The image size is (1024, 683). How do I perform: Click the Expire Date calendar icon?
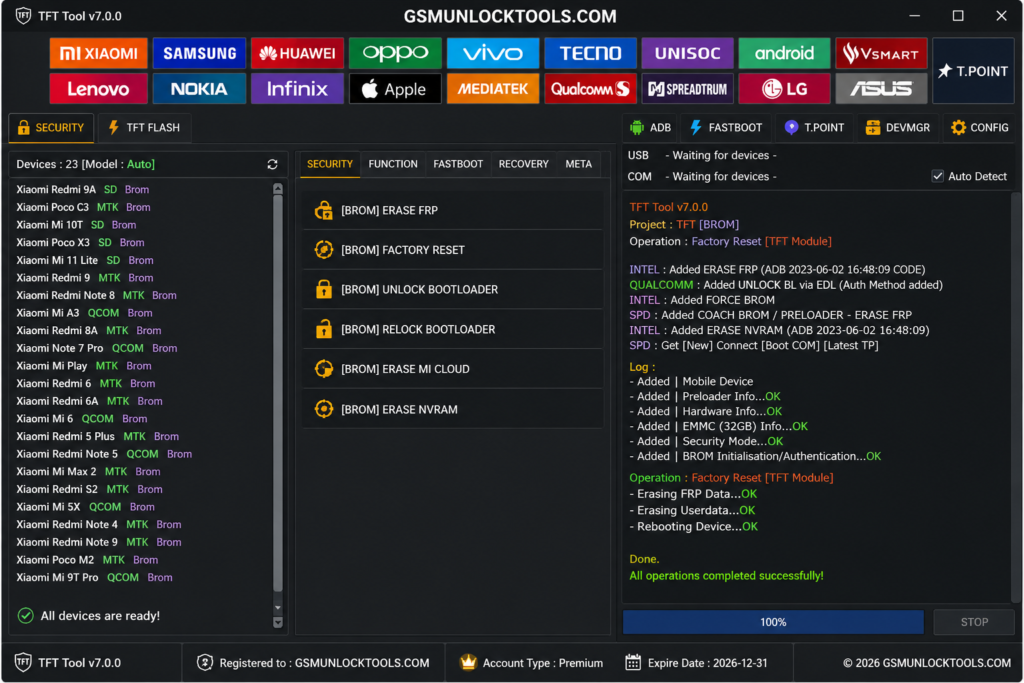[x=633, y=662]
